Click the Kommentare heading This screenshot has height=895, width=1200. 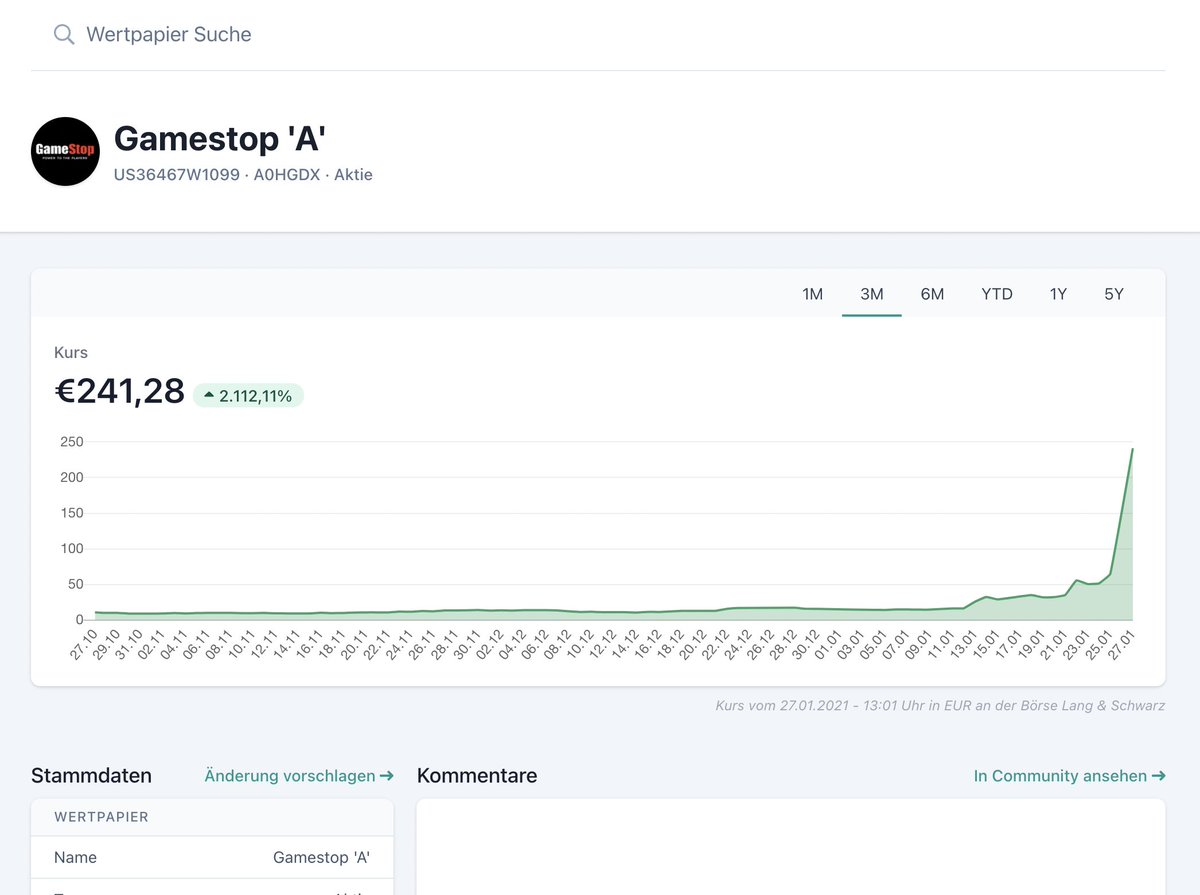[x=477, y=776]
